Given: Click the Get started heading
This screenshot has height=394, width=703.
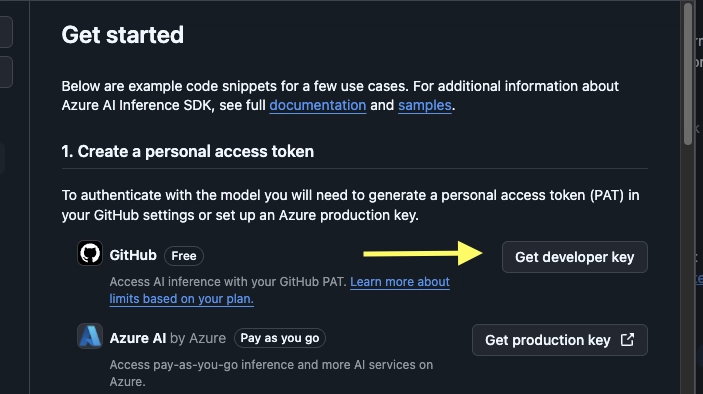Looking at the screenshot, I should point(123,35).
